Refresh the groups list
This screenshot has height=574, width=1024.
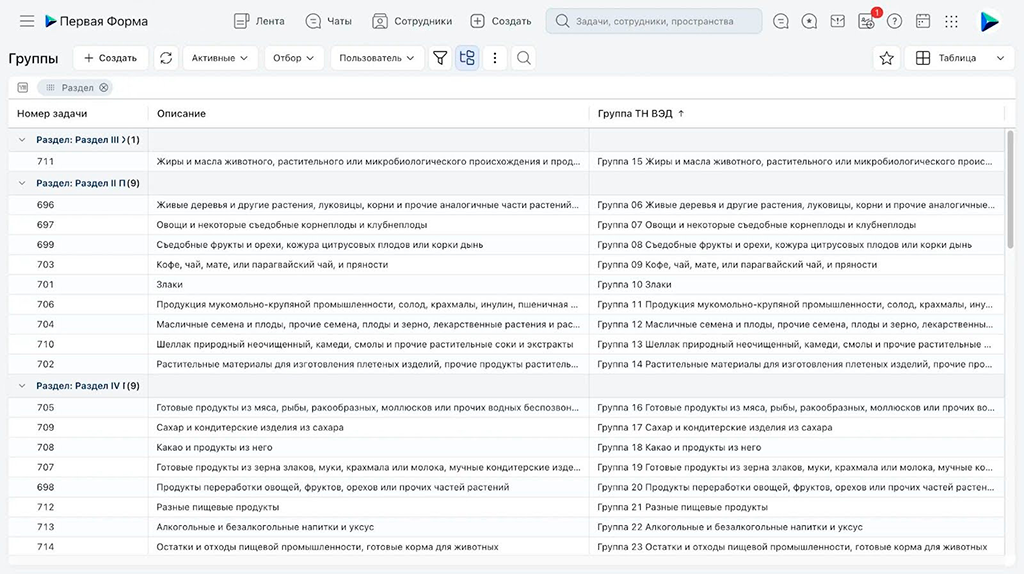(166, 58)
